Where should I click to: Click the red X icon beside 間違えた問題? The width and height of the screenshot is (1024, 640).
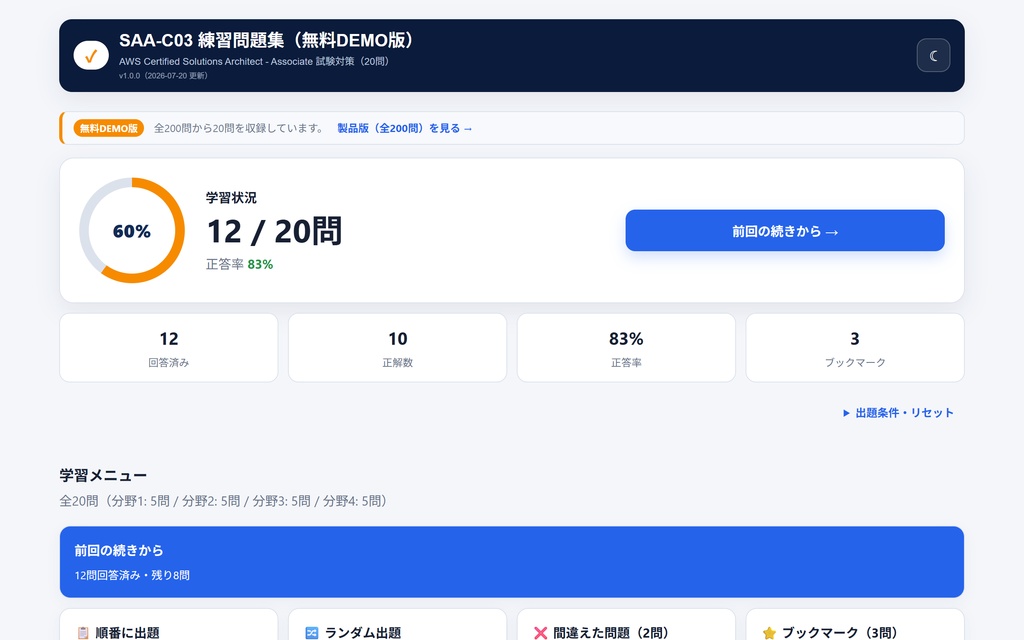point(540,633)
